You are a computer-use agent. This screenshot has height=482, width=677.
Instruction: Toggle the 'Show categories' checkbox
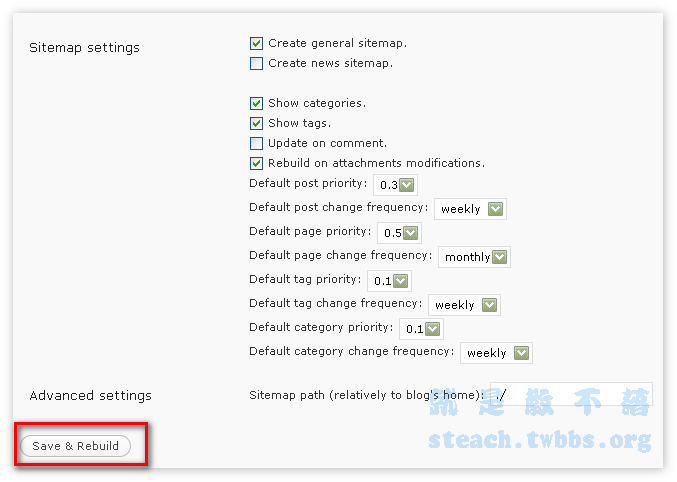257,103
